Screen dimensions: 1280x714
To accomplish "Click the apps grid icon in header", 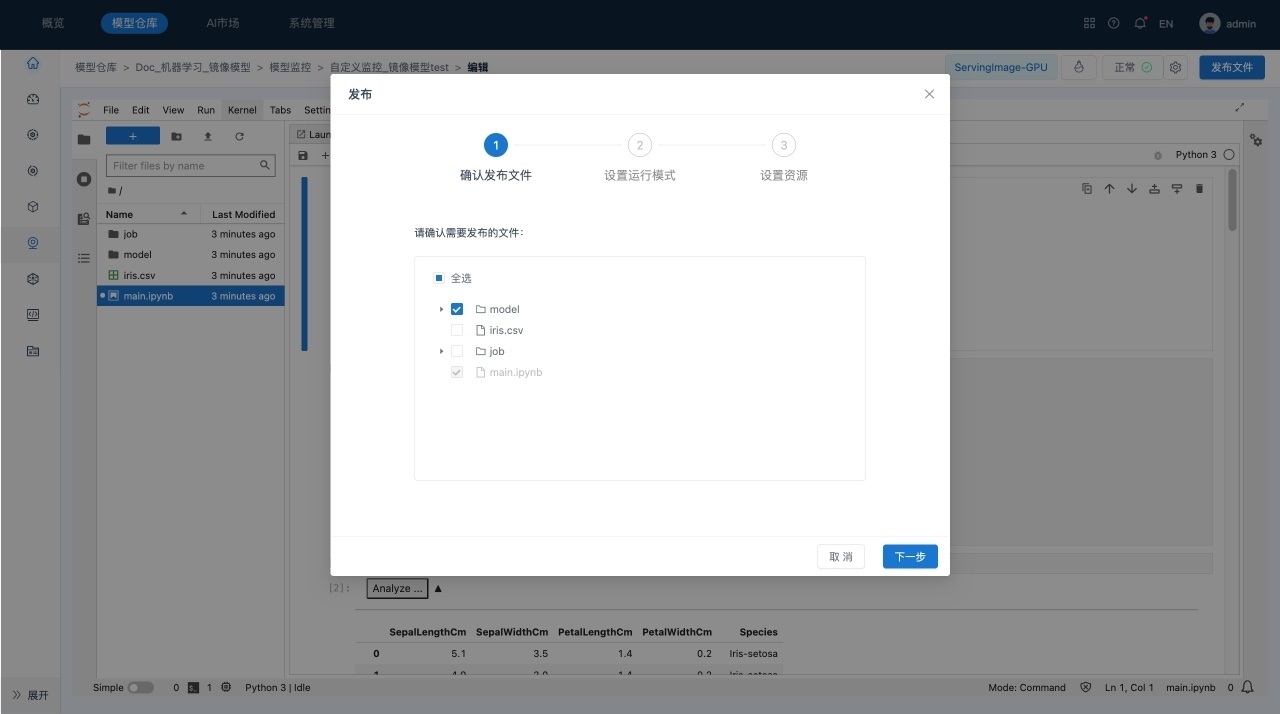I will [x=1090, y=23].
